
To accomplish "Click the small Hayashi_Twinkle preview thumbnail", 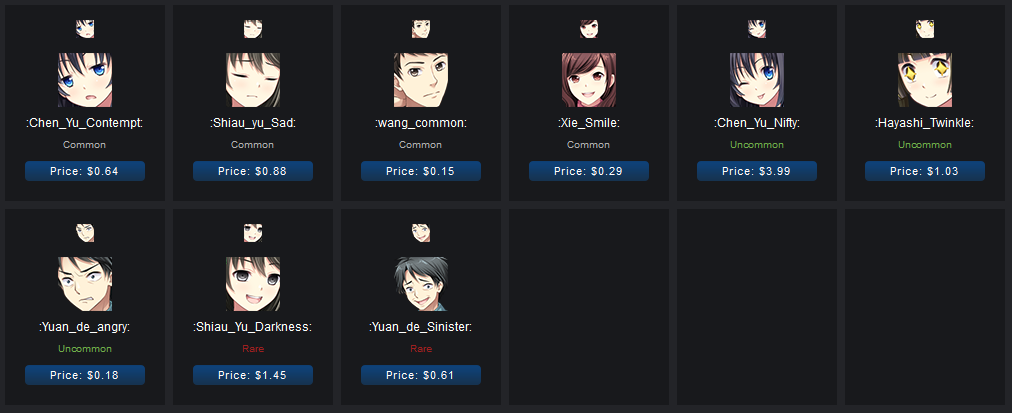I will (x=925, y=29).
